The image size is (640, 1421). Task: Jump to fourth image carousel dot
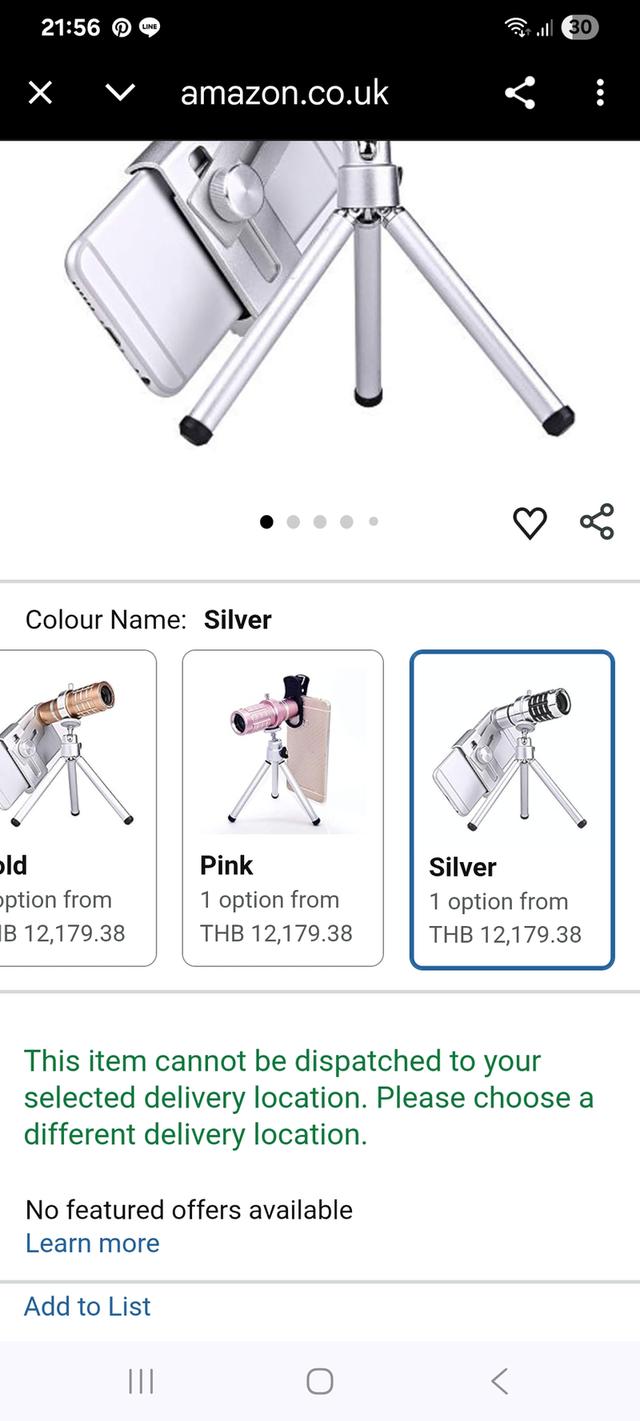pyautogui.click(x=346, y=521)
